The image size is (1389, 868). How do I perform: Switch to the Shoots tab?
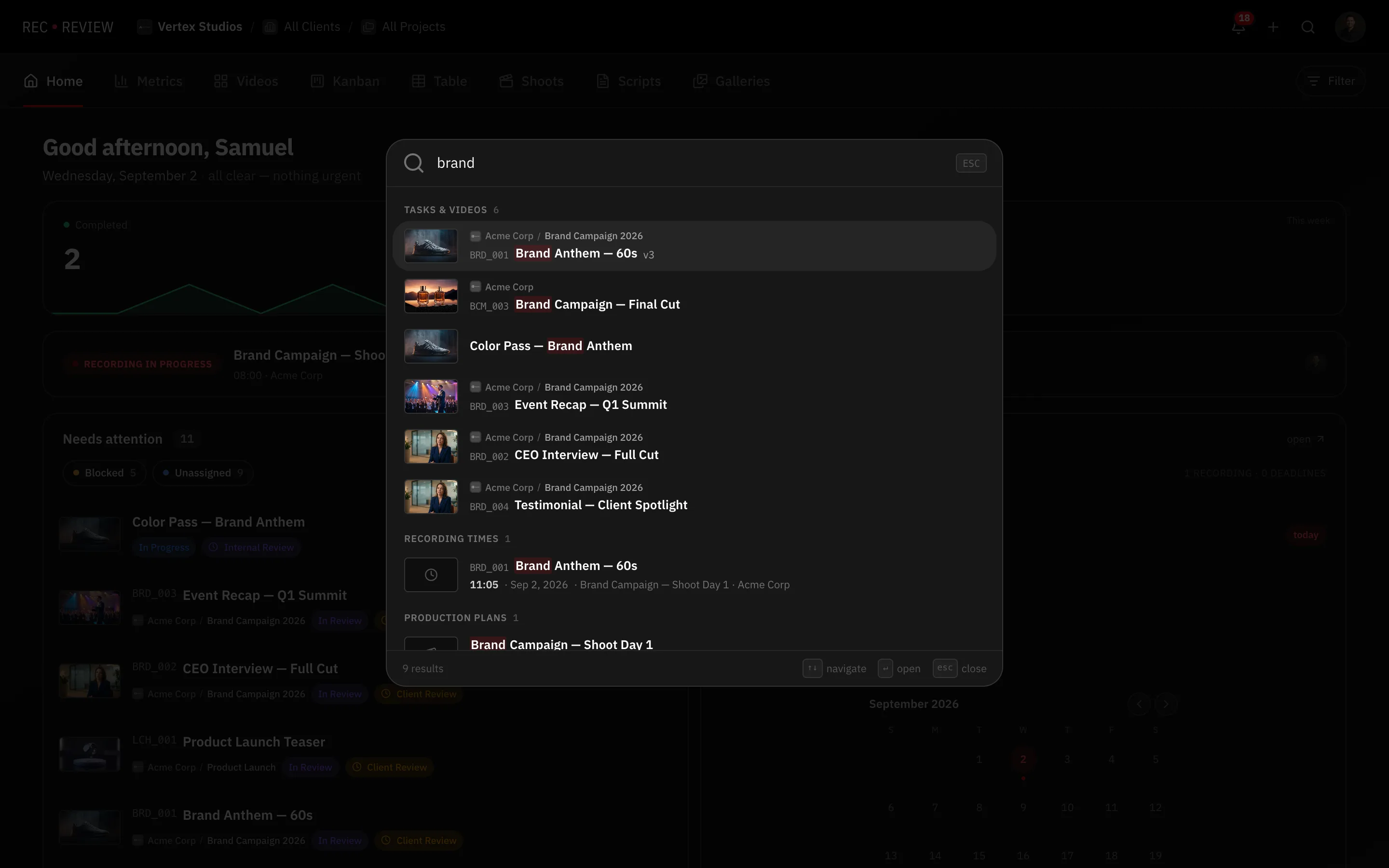531,81
